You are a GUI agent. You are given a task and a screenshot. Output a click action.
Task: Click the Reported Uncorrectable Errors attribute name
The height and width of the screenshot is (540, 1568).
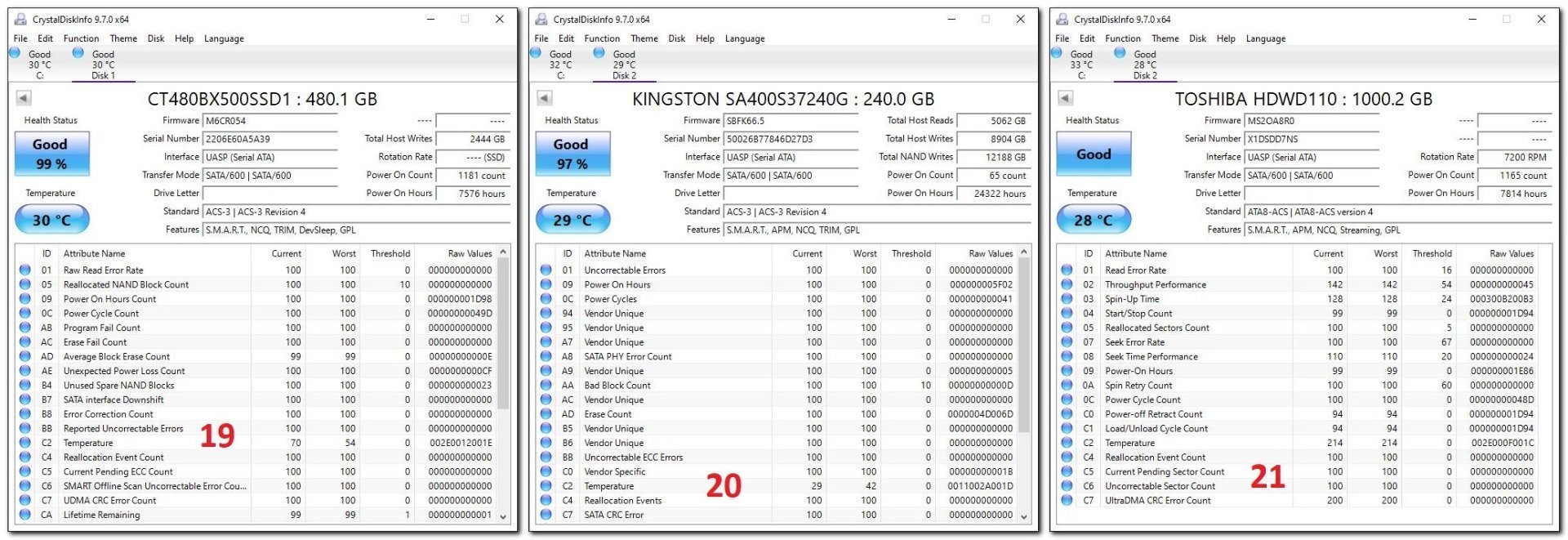pyautogui.click(x=123, y=428)
